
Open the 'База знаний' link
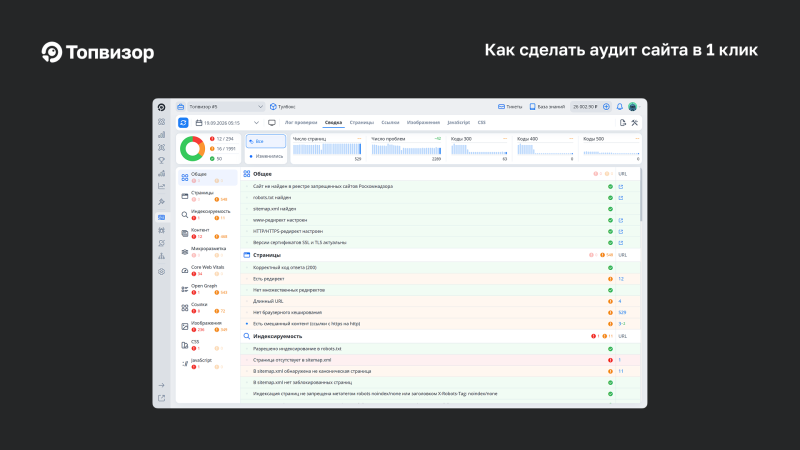point(547,107)
